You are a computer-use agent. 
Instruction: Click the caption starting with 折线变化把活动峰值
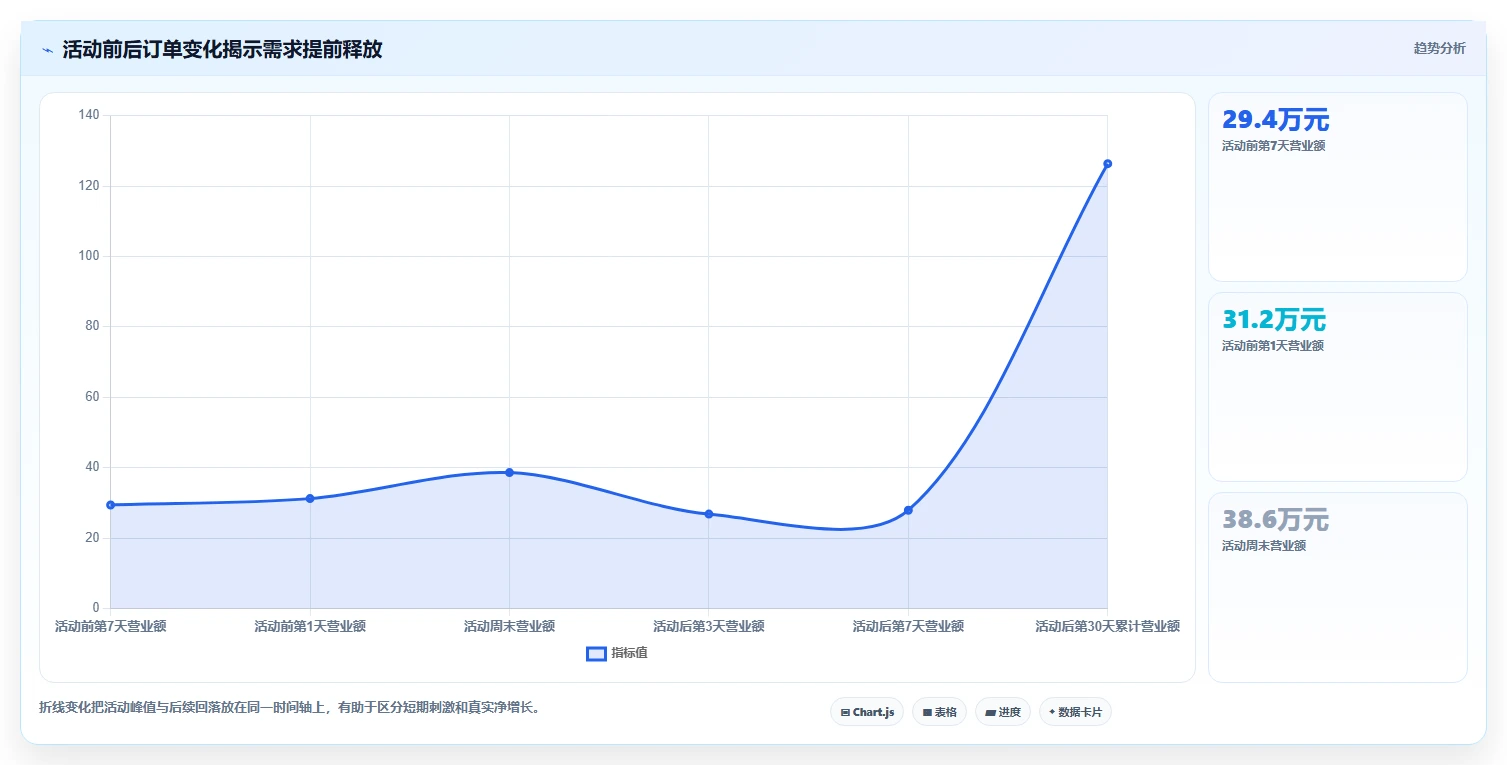point(290,707)
